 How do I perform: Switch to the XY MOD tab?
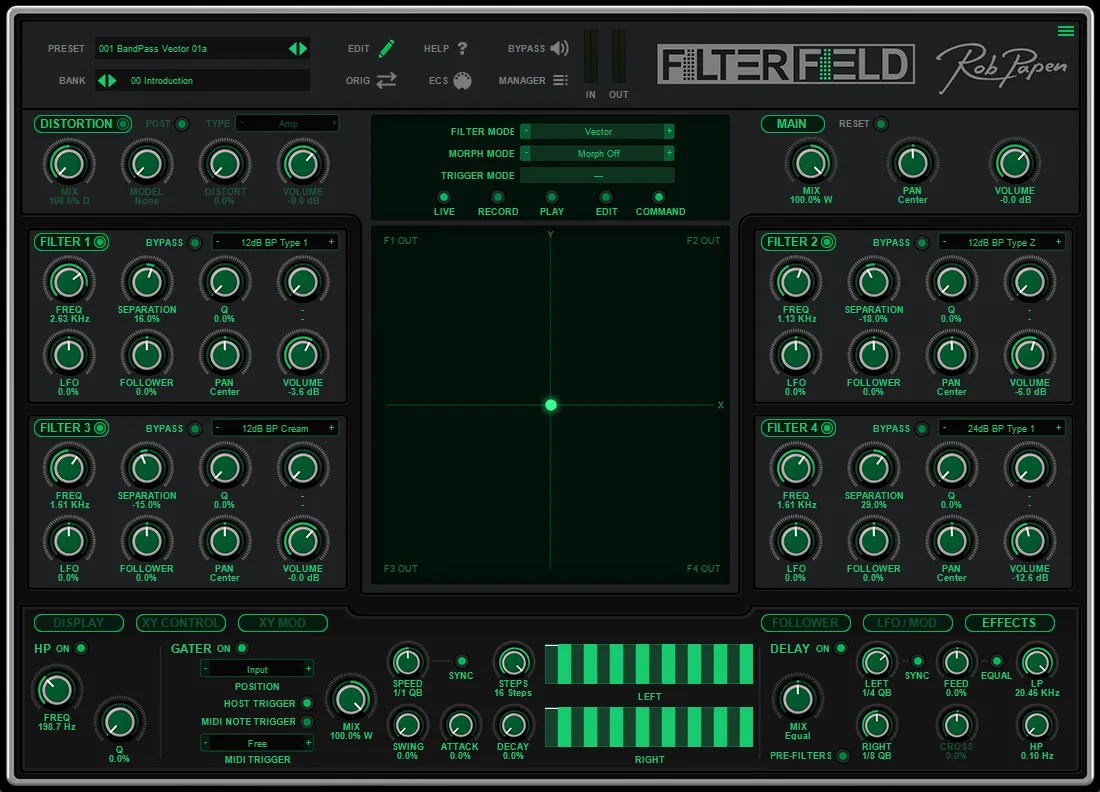pyautogui.click(x=283, y=623)
